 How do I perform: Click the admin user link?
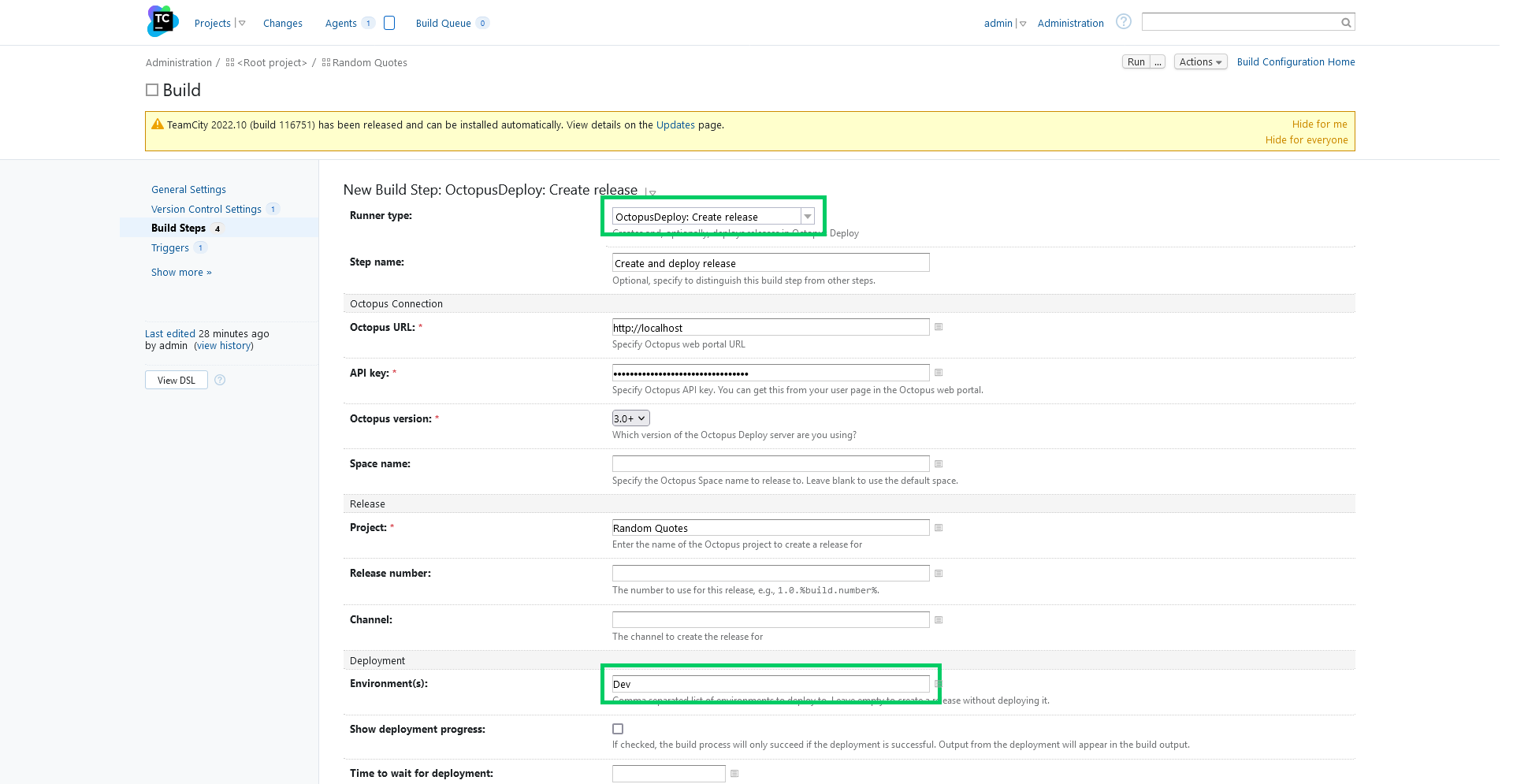[998, 24]
